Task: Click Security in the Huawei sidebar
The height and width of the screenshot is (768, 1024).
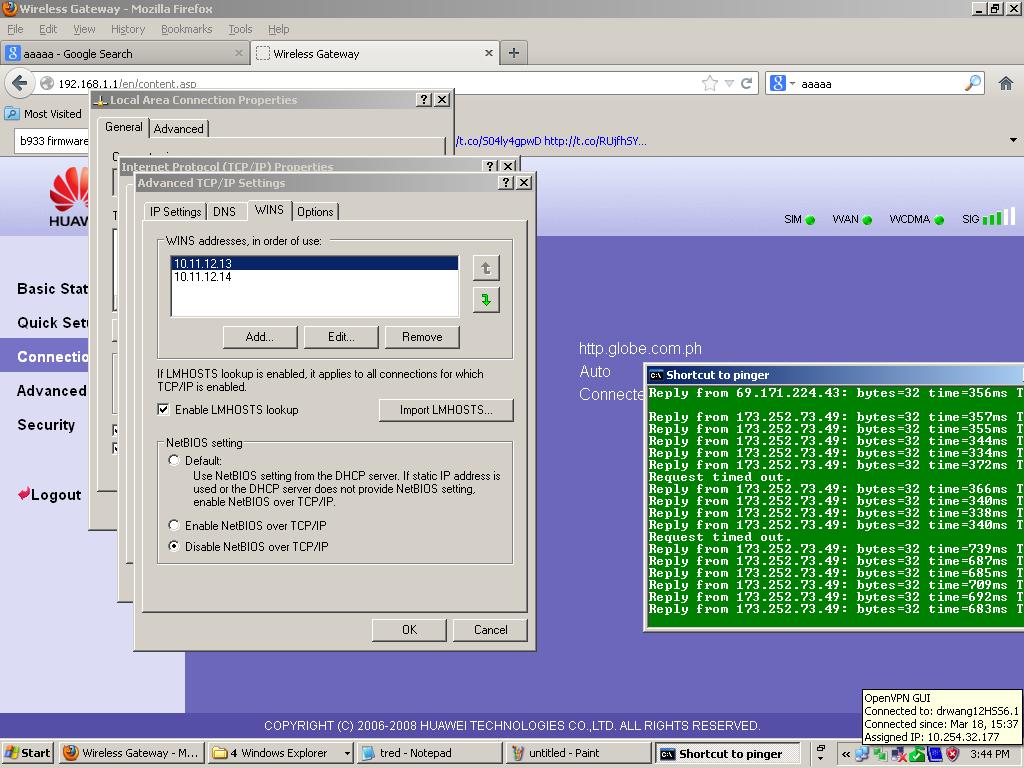Action: pyautogui.click(x=46, y=424)
